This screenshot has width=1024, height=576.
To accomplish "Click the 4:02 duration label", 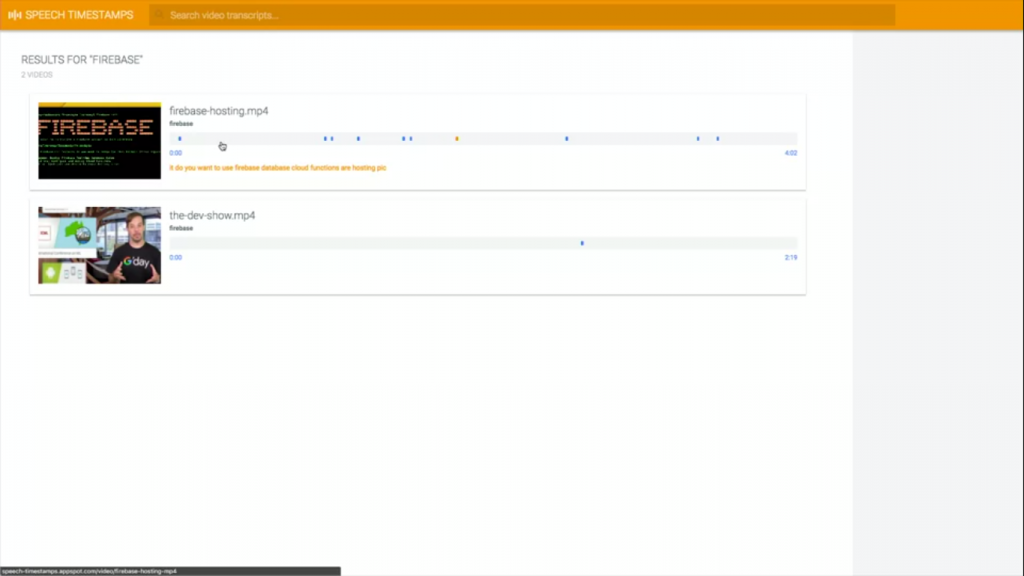I will coord(791,153).
